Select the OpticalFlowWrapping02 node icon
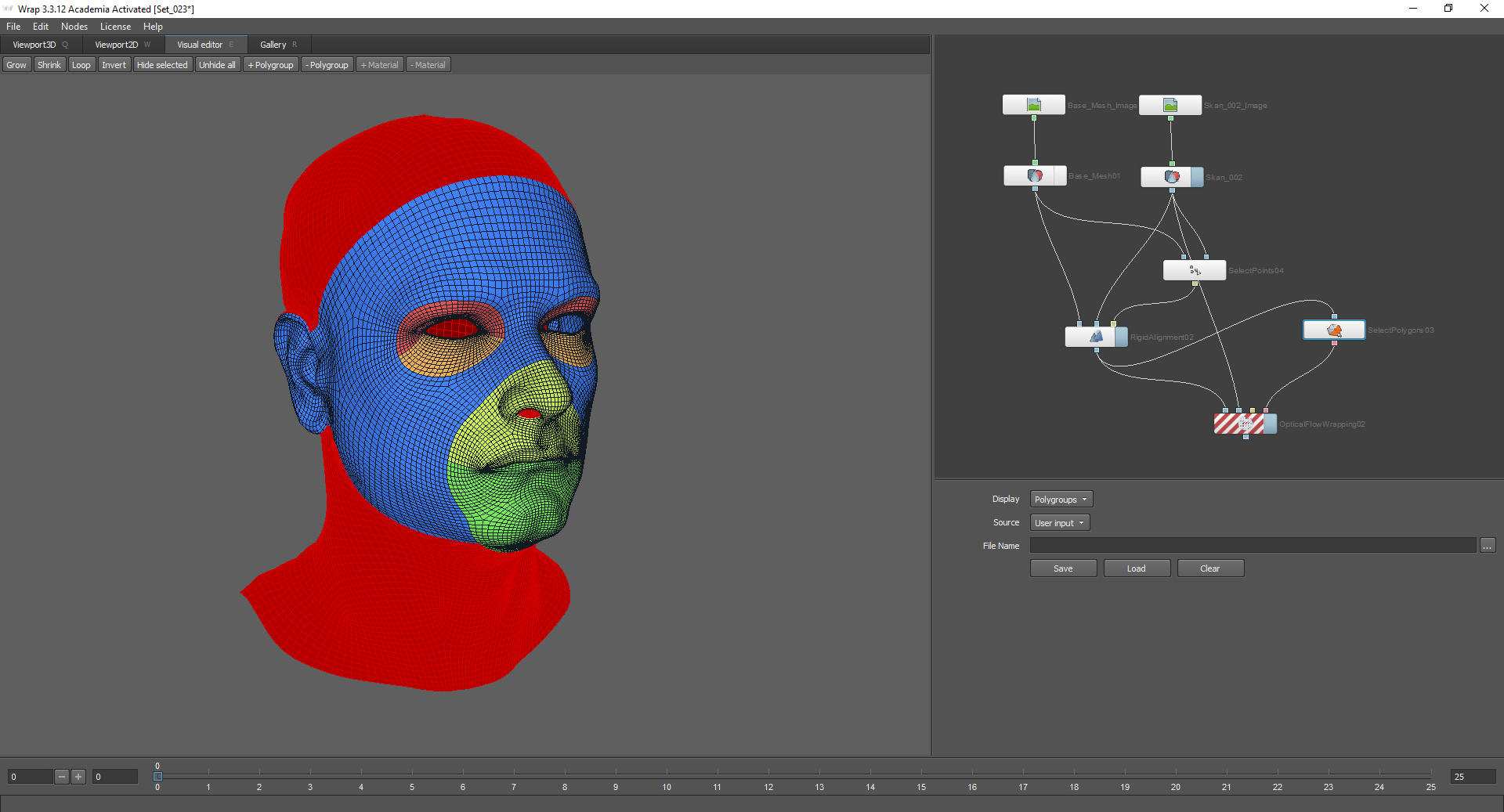The image size is (1504, 812). (1244, 424)
